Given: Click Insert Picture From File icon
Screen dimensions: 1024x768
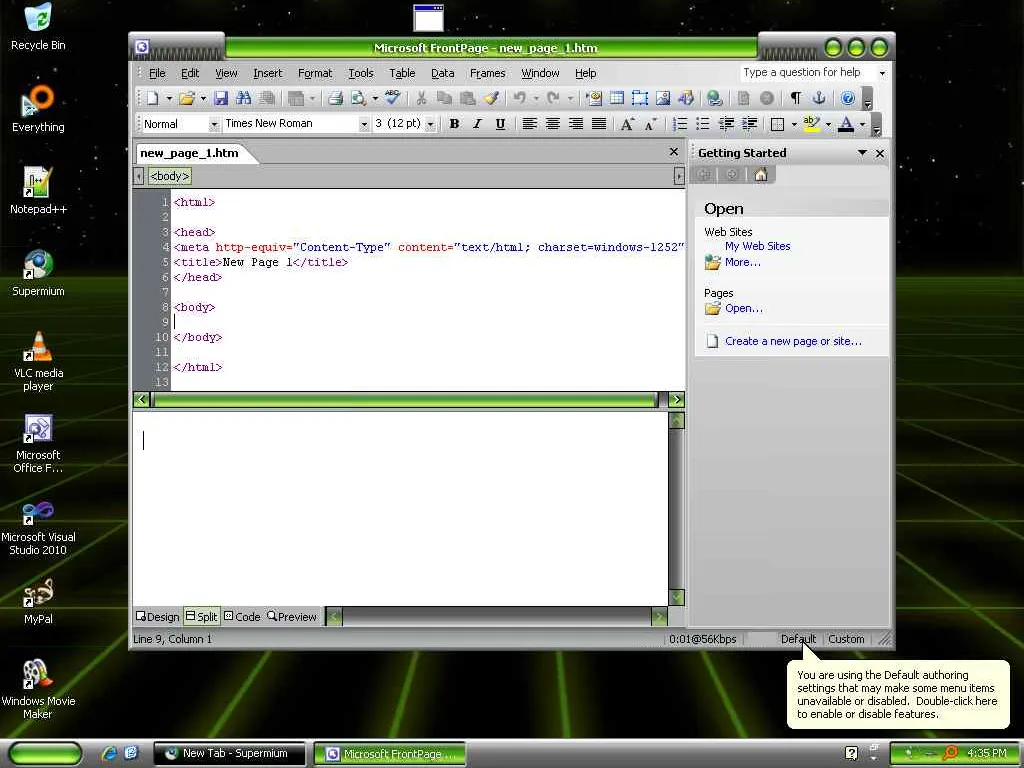Looking at the screenshot, I should click(663, 99).
